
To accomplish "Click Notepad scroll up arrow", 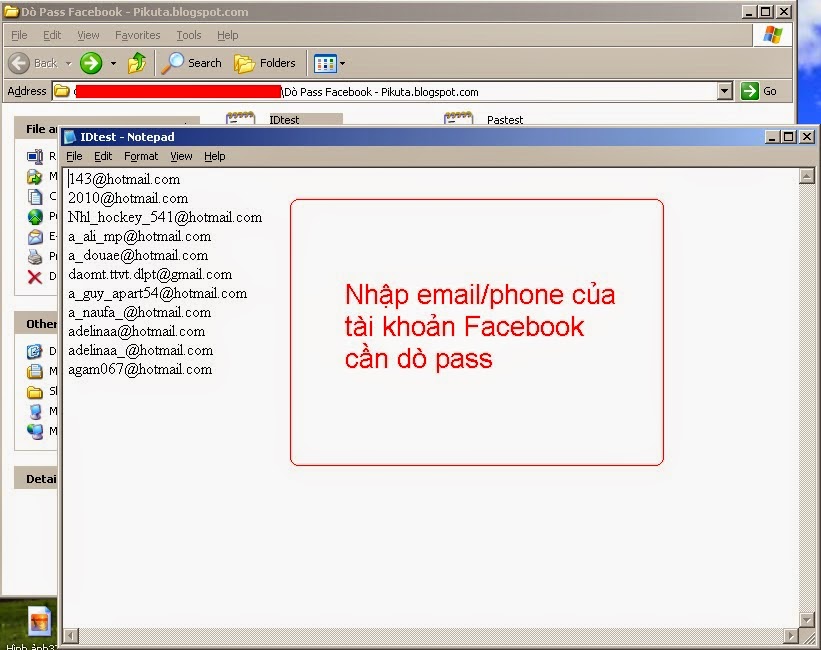I will [x=806, y=177].
